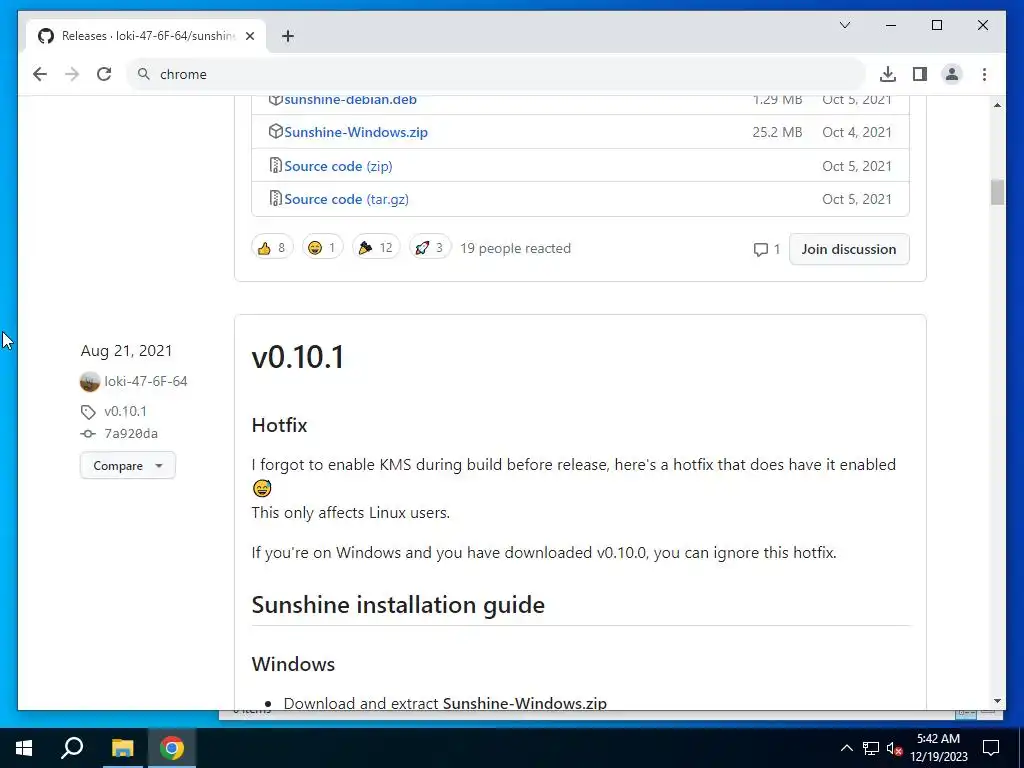
Task: Click loki-47-6F-64 avatar image
Action: click(89, 381)
